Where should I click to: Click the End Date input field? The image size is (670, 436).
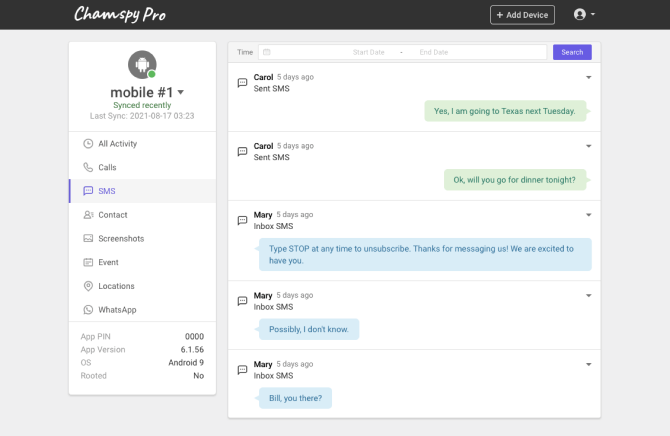tap(434, 52)
